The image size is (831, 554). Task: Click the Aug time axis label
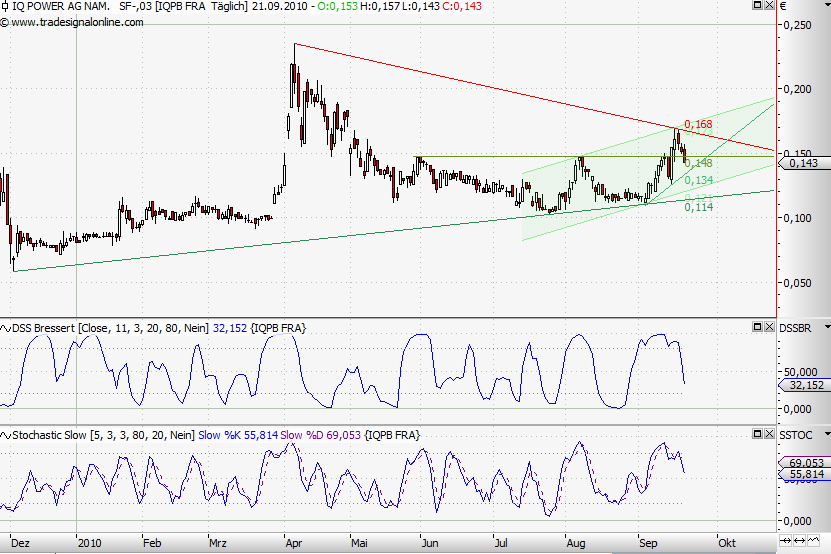point(576,543)
